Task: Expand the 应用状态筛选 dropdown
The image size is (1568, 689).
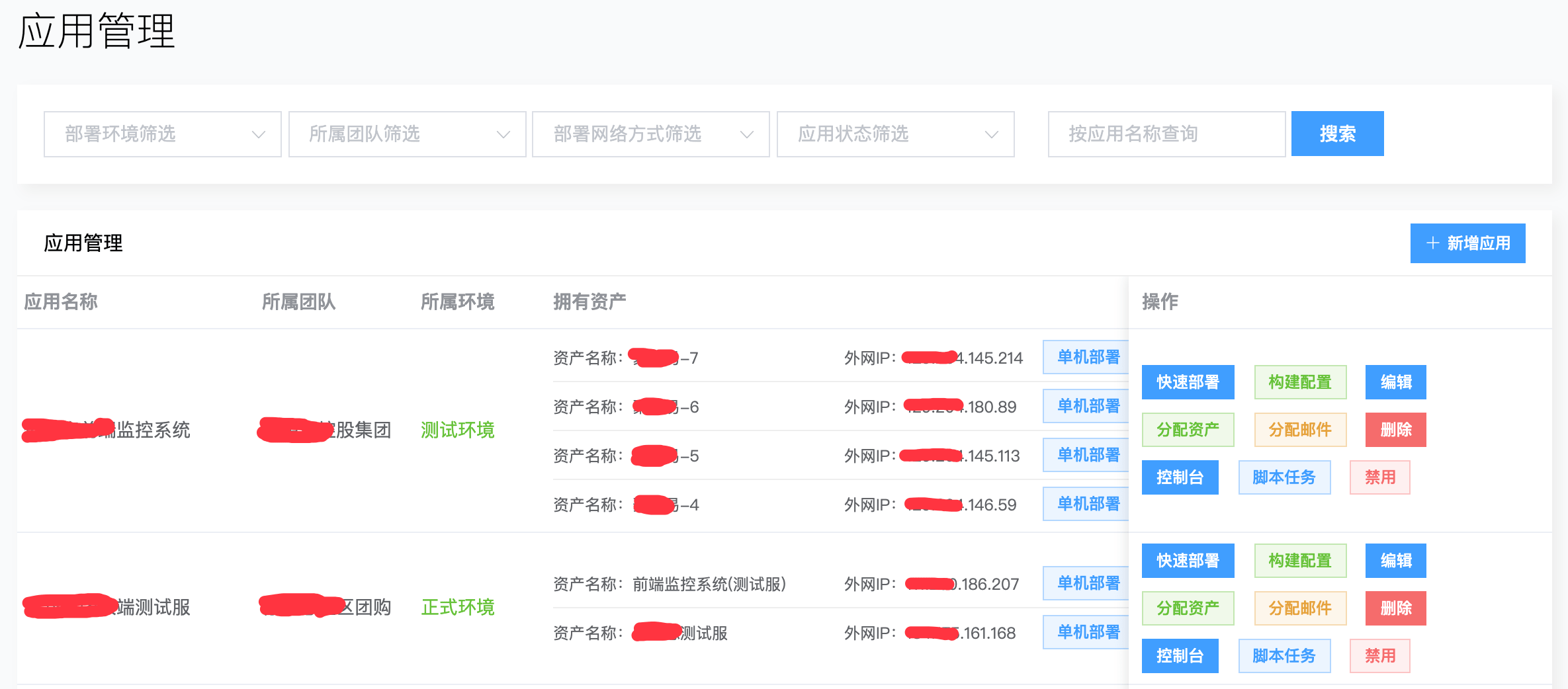Action: tap(895, 134)
